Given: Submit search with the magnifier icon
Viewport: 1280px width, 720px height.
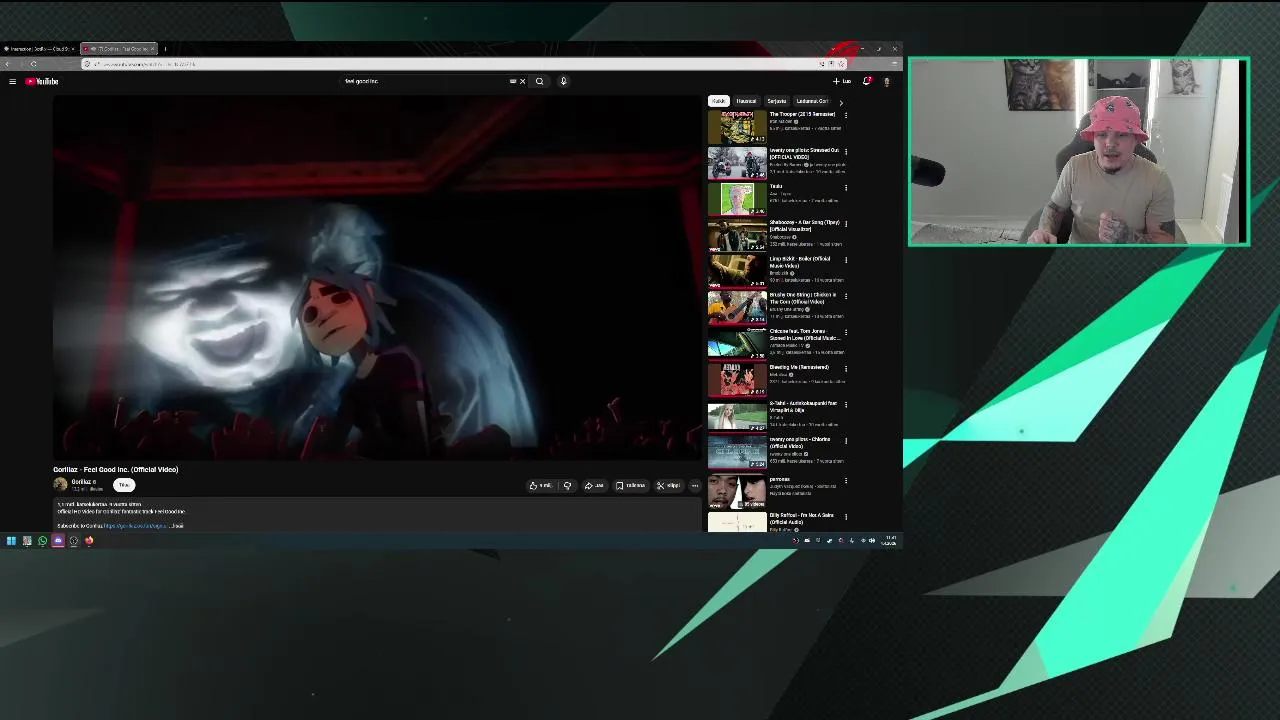Looking at the screenshot, I should coord(539,81).
